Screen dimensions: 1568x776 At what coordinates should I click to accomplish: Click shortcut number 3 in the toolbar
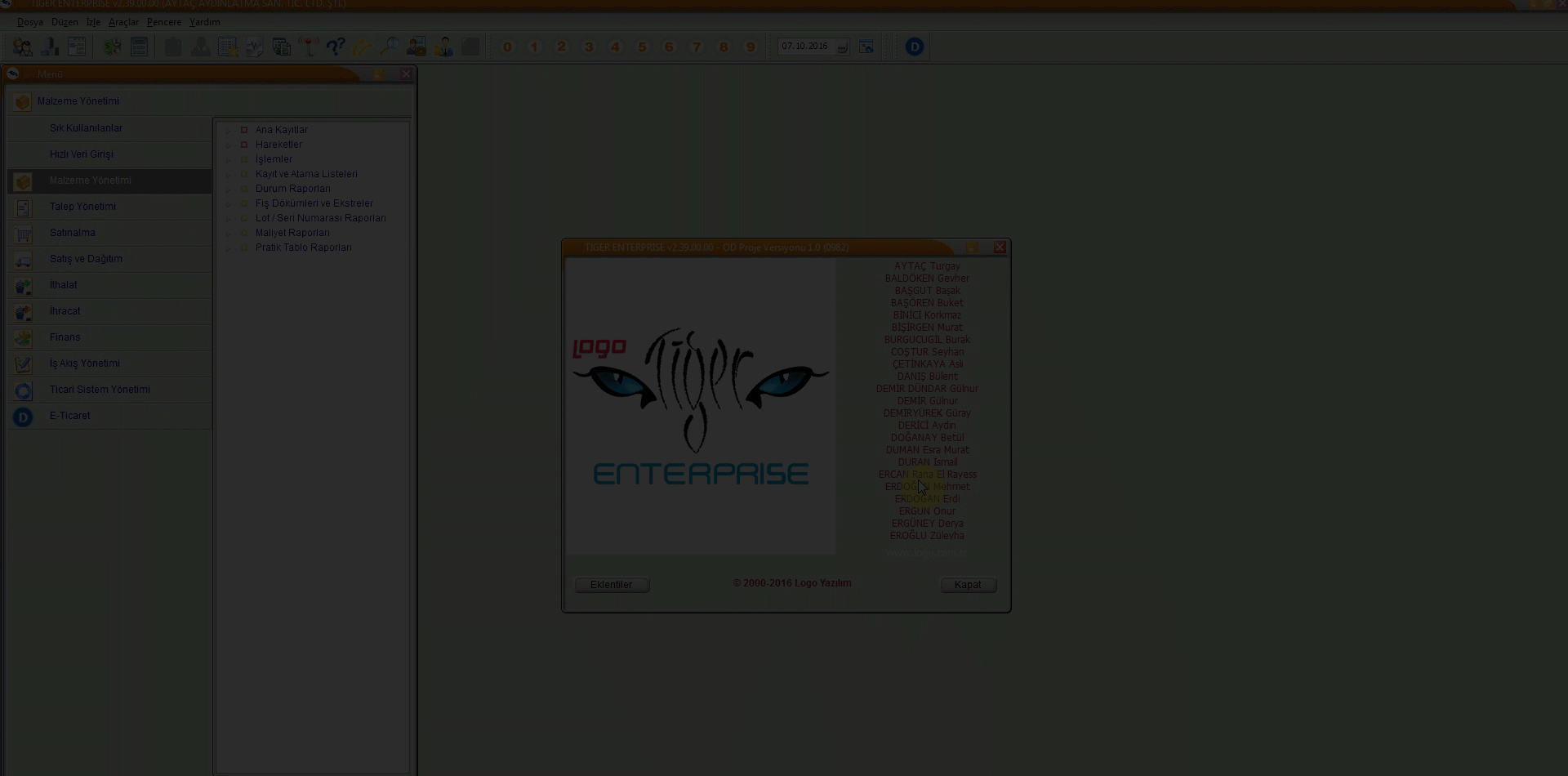click(x=588, y=47)
